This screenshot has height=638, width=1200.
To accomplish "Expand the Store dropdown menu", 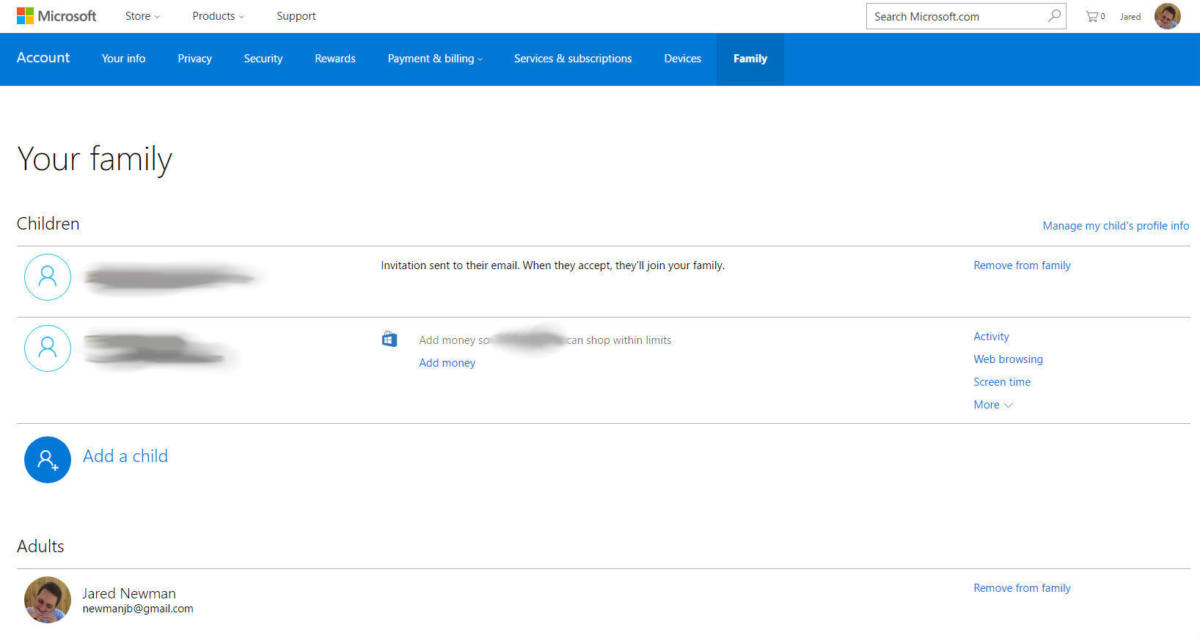I will 142,16.
